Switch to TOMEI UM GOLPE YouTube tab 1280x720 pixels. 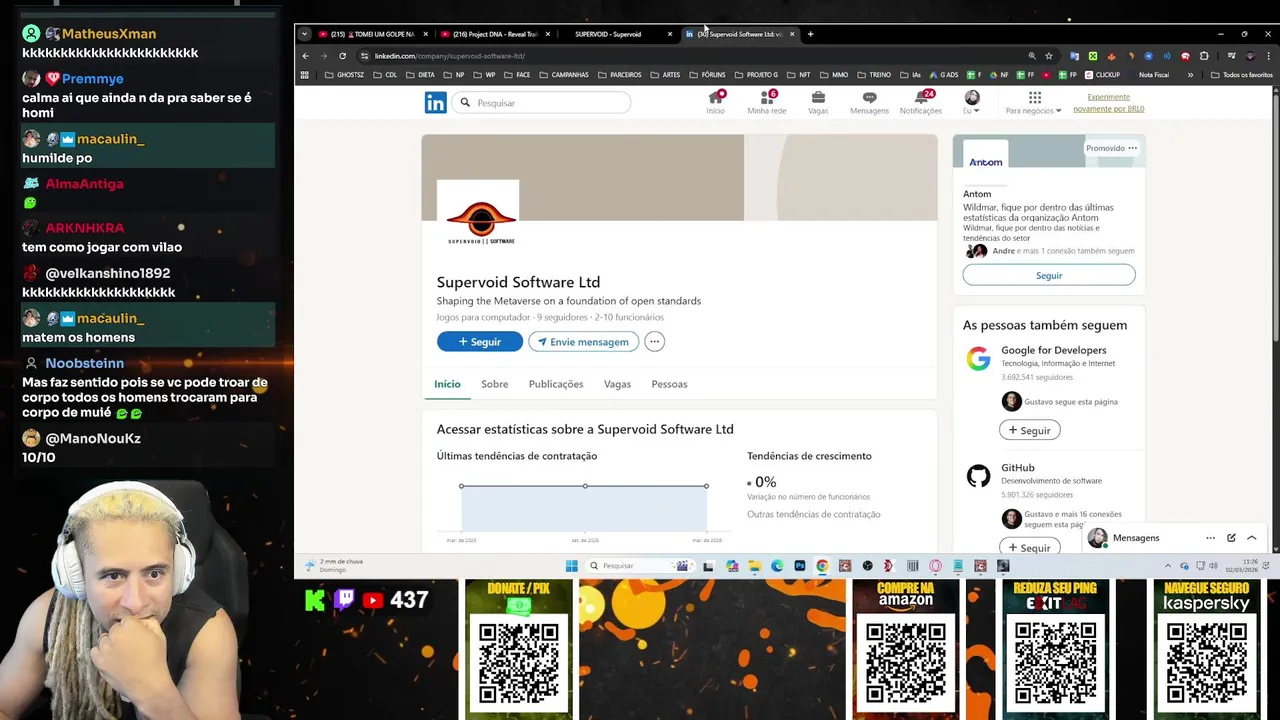click(370, 34)
